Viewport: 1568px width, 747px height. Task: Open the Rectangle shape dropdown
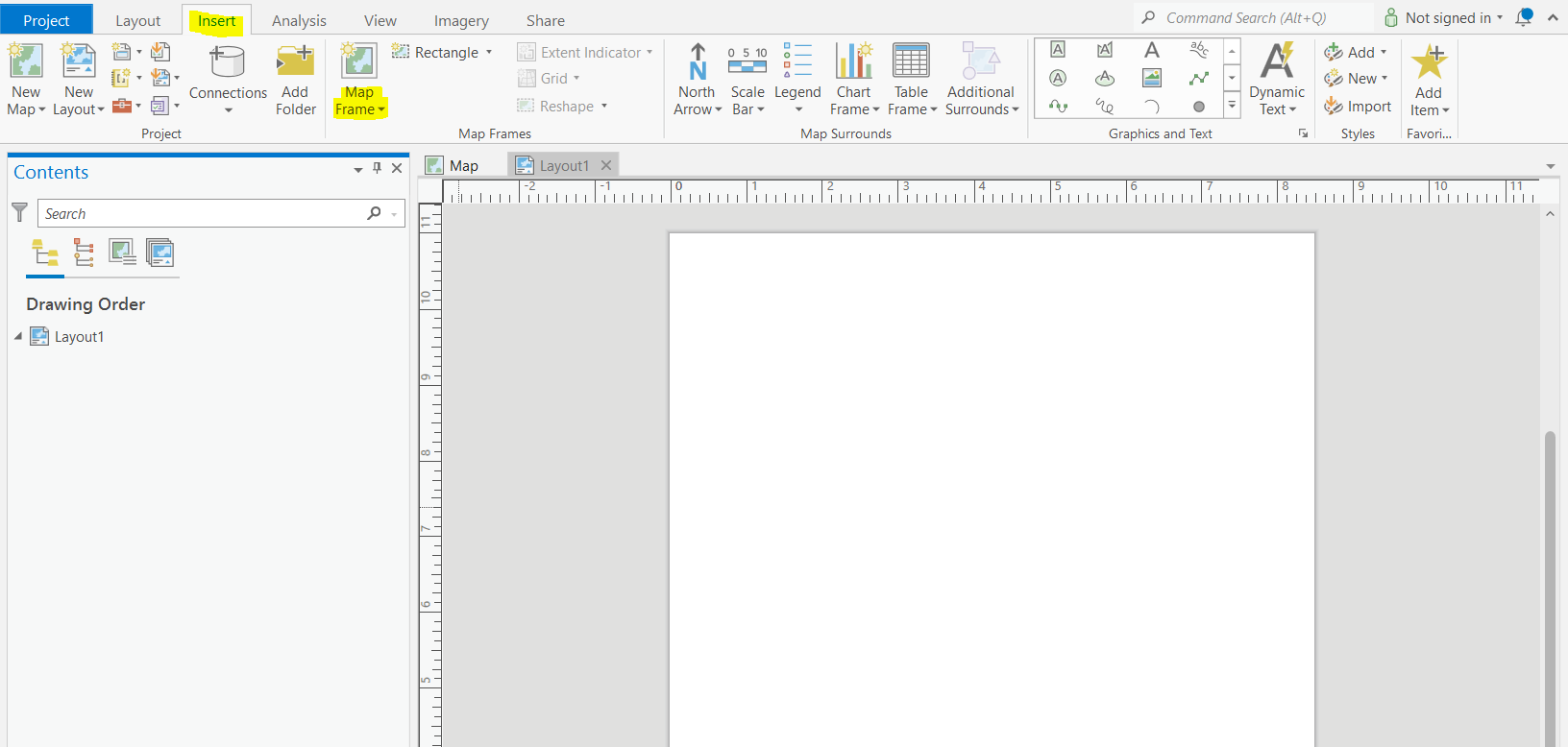[489, 53]
